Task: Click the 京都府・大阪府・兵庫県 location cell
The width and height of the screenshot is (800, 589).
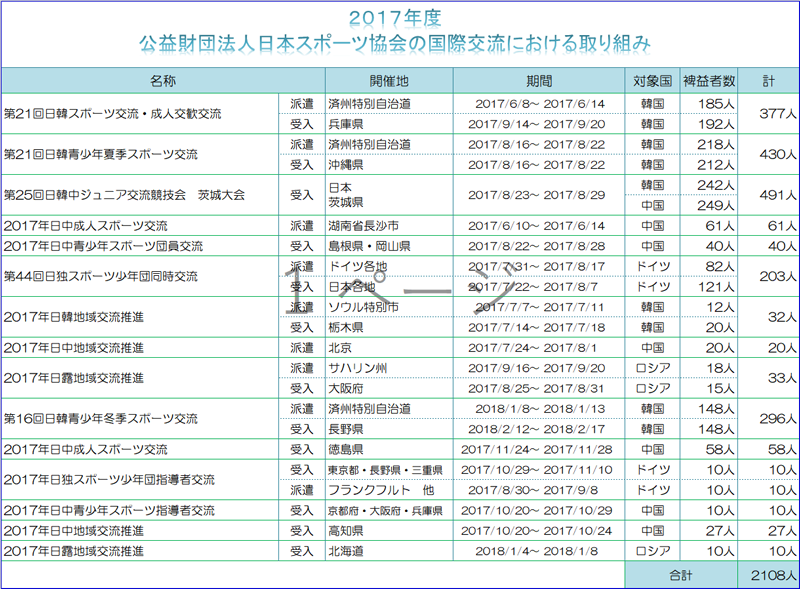Action: (389, 510)
